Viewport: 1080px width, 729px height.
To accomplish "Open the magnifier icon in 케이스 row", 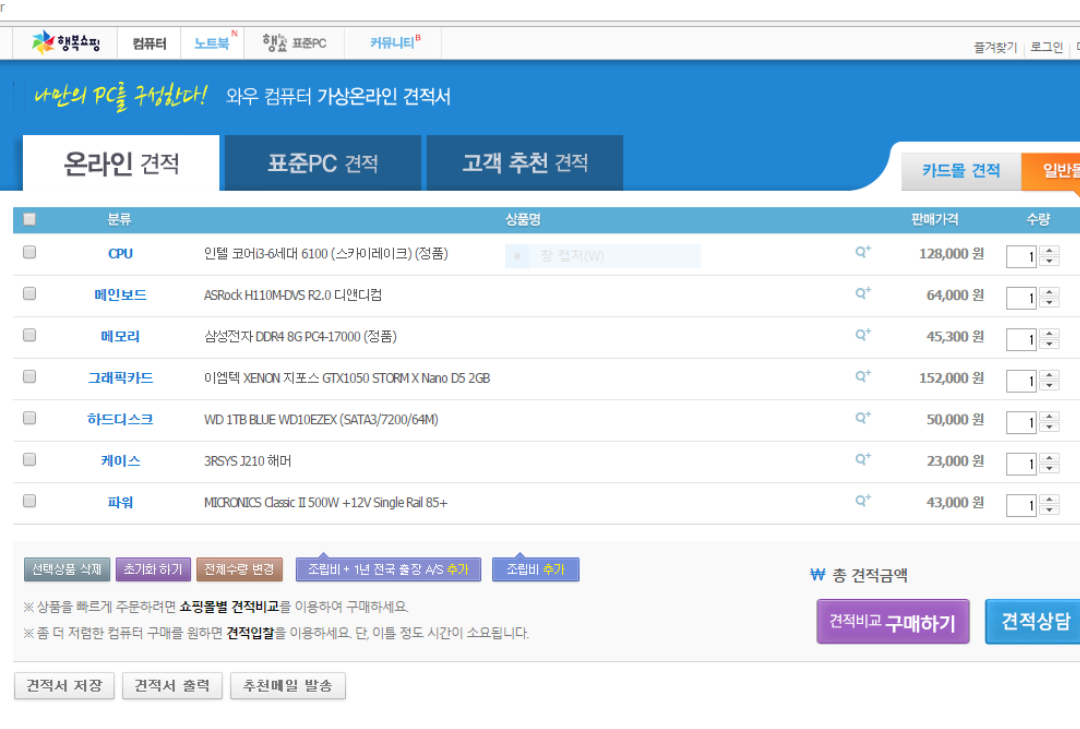I will click(x=862, y=460).
